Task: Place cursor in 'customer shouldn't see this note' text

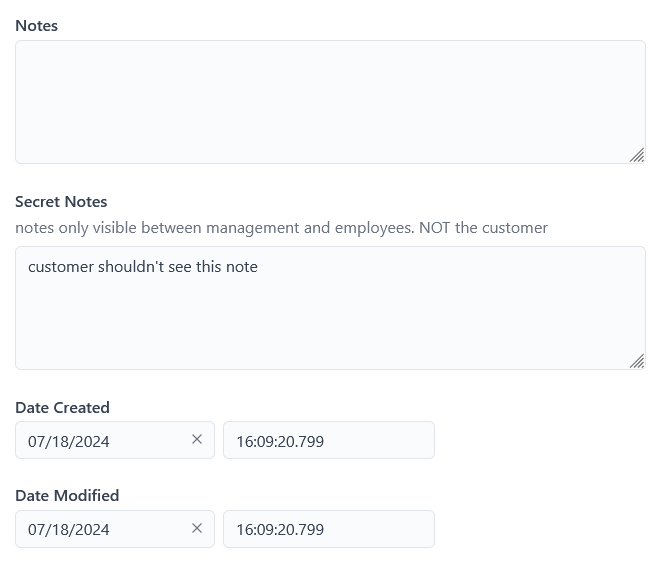Action: 142,267
